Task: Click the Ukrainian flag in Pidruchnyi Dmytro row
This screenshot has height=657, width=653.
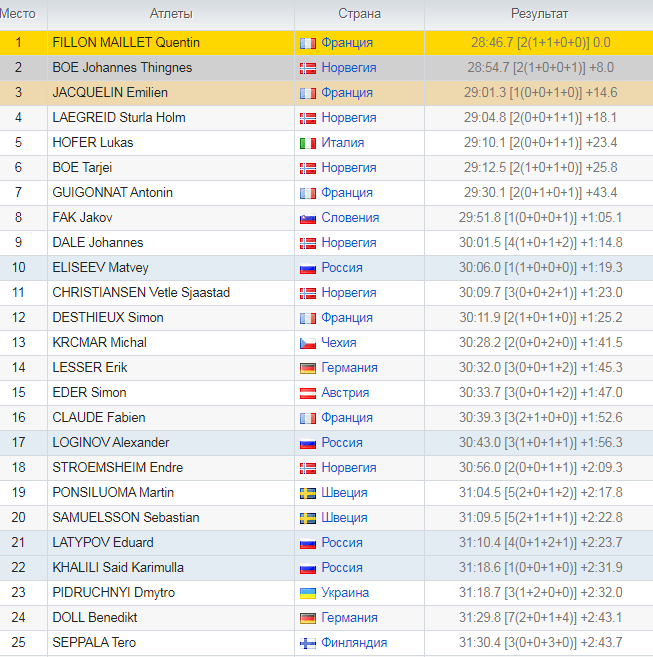Action: (308, 593)
